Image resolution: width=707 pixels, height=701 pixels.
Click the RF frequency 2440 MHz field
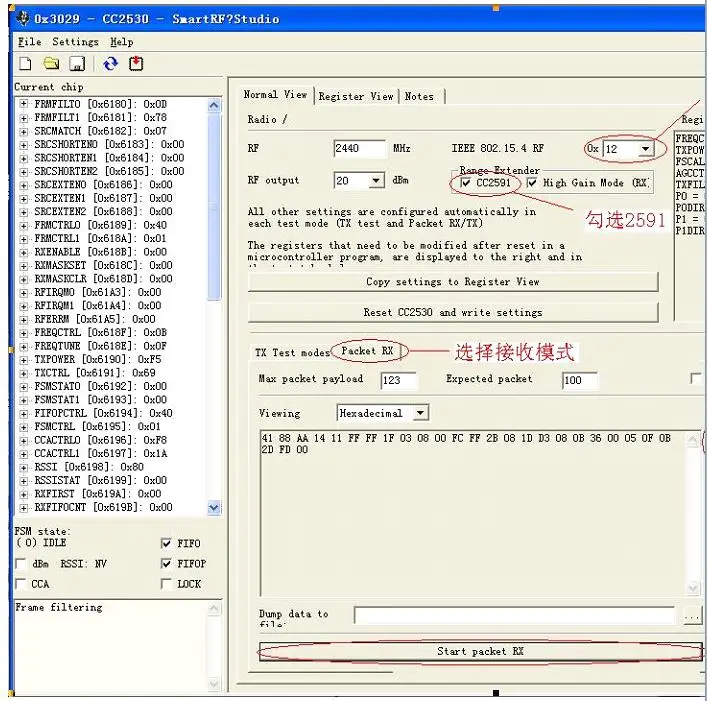(359, 148)
